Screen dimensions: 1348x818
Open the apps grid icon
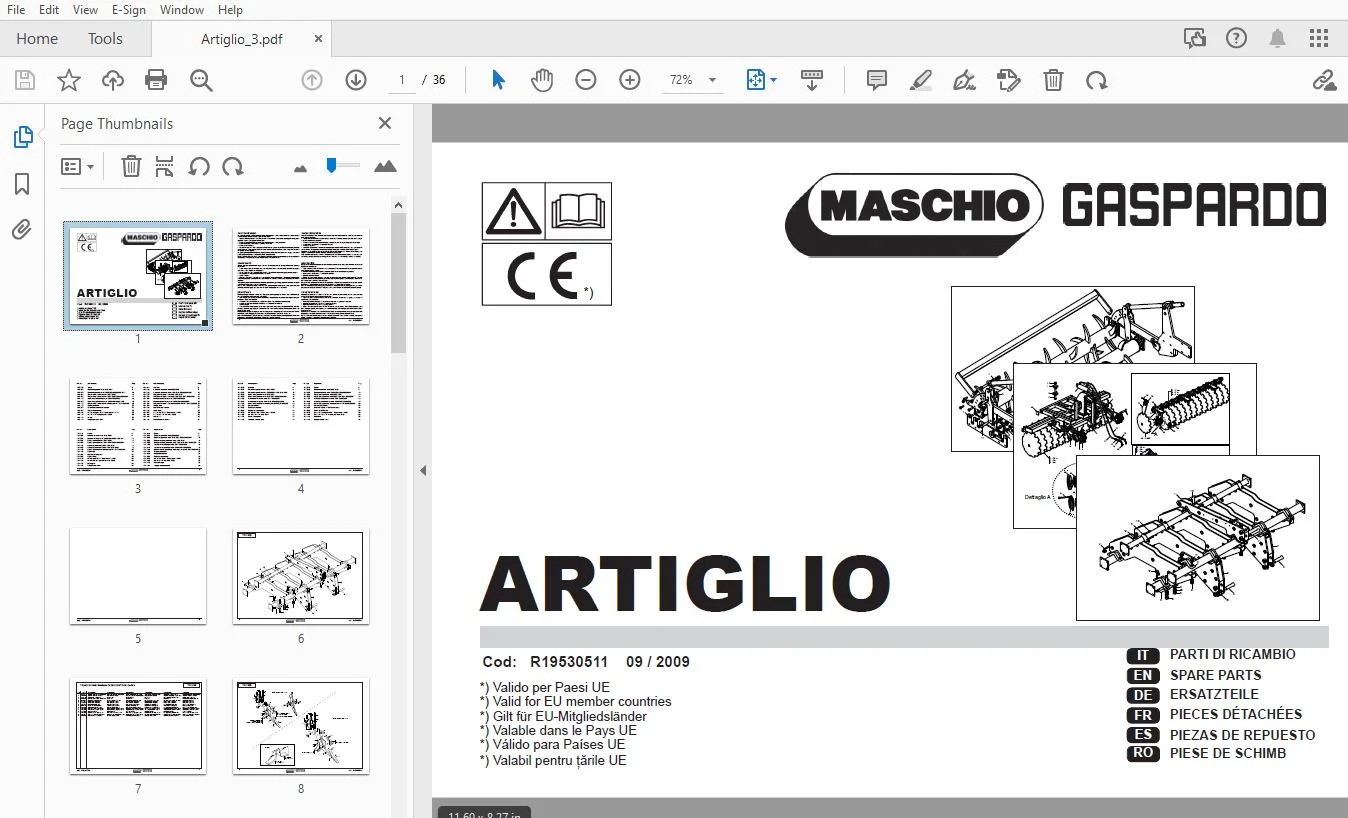pyautogui.click(x=1319, y=38)
